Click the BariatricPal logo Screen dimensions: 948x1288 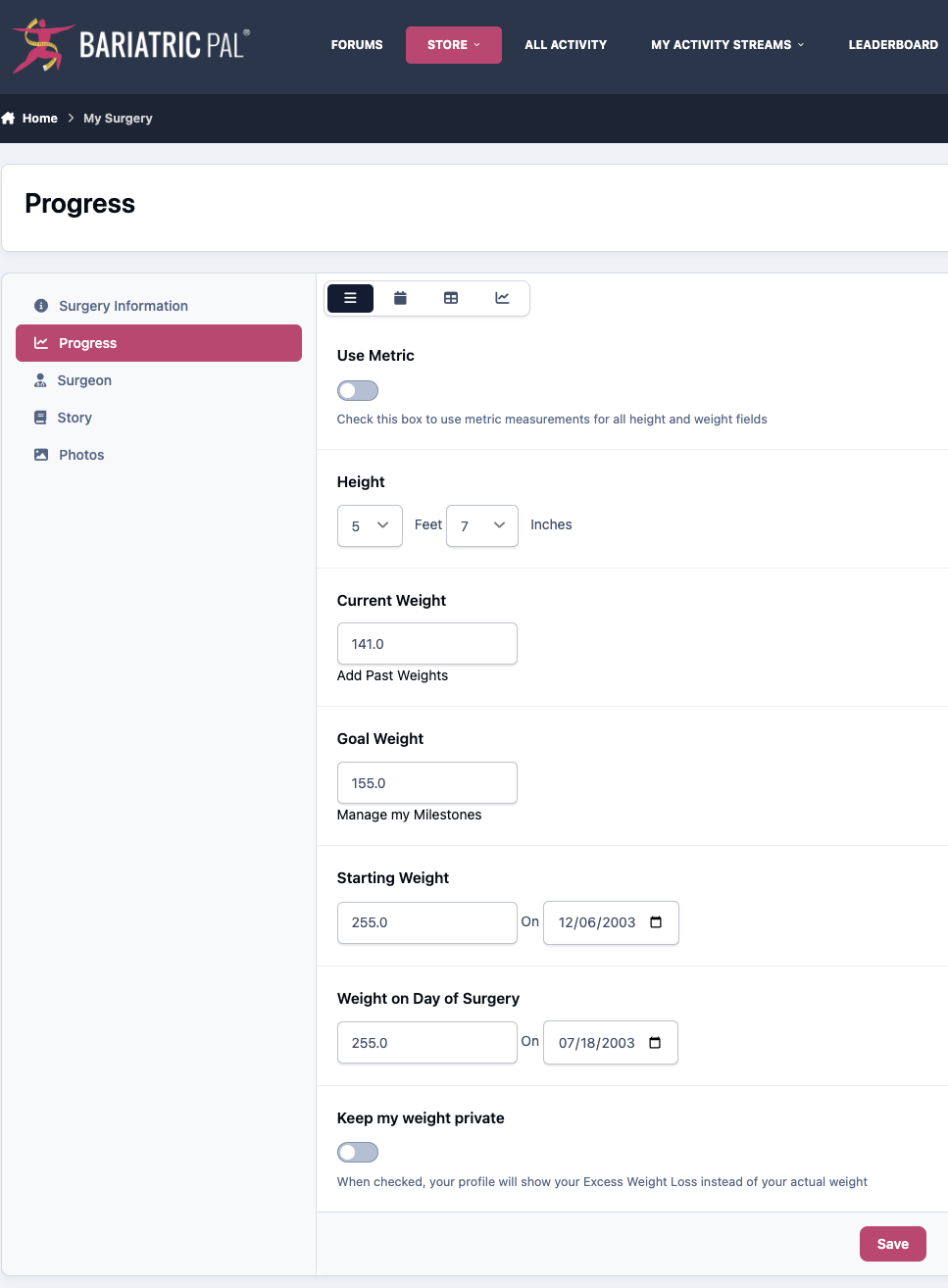click(131, 45)
